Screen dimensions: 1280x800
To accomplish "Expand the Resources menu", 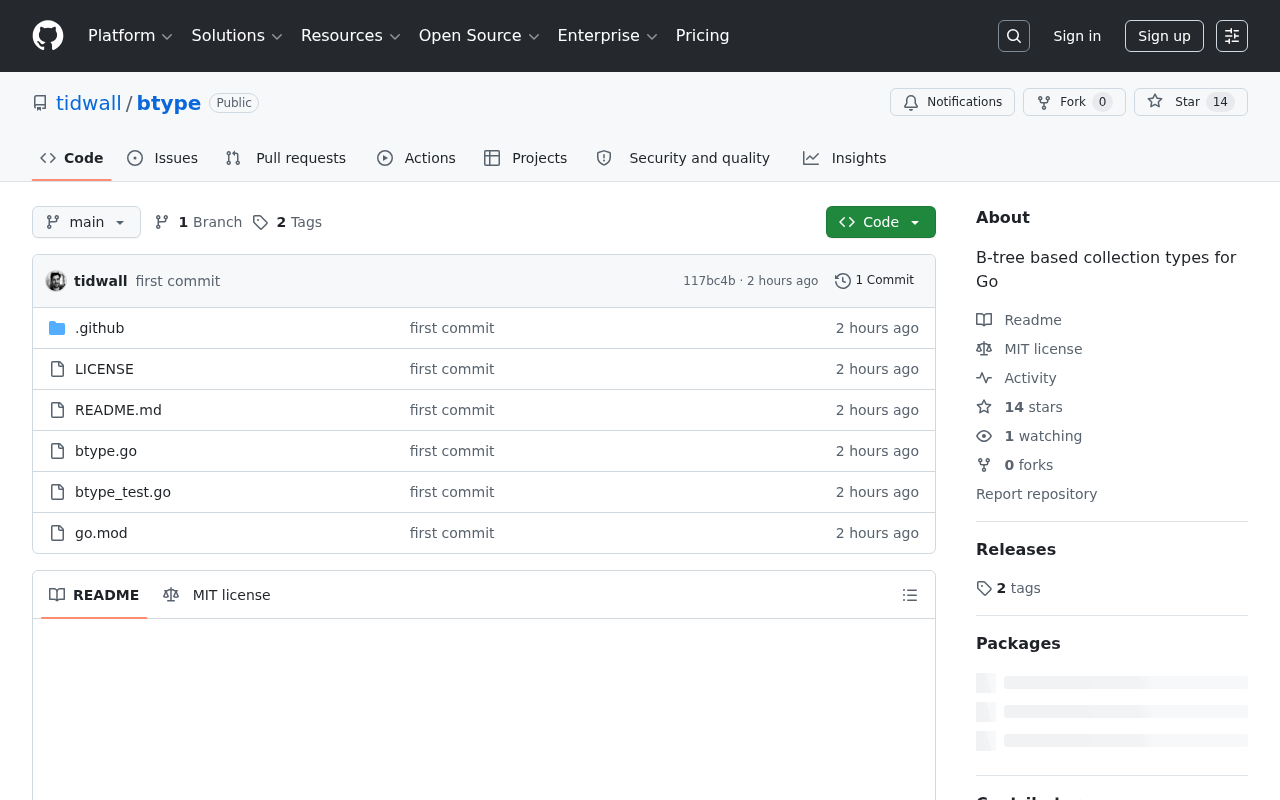I will [351, 36].
